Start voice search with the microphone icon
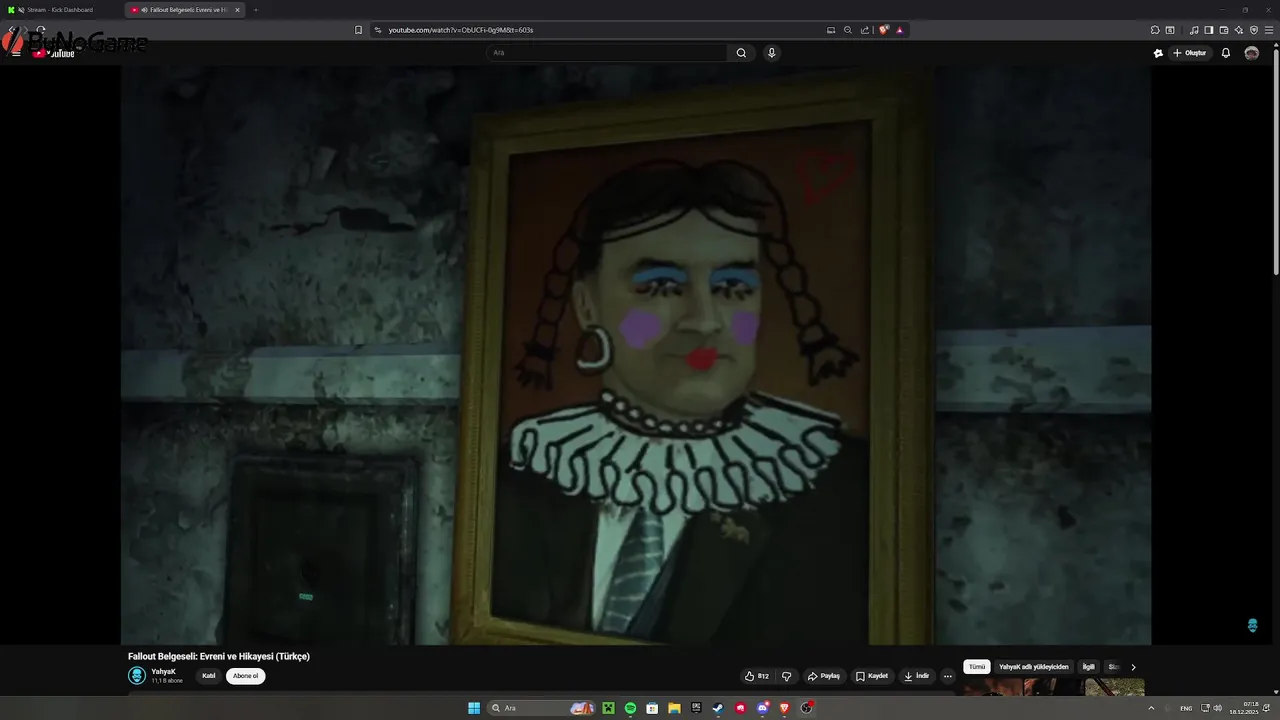This screenshot has height=720, width=1280. pos(771,53)
